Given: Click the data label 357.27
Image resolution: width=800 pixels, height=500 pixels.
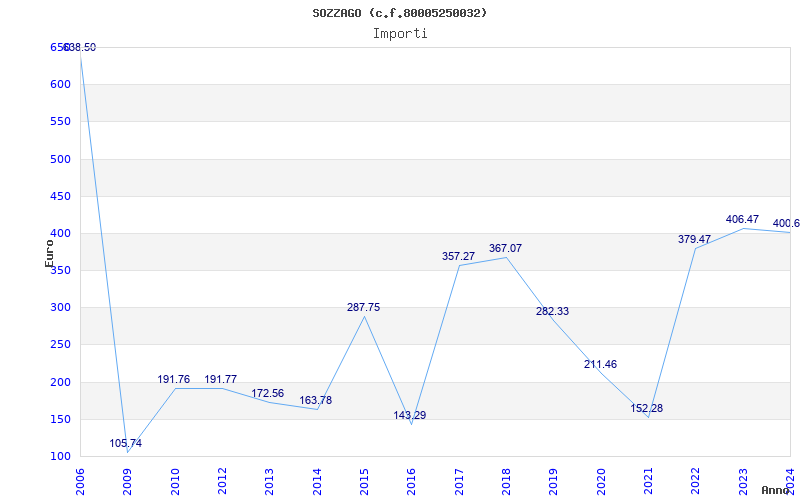Looking at the screenshot, I should [458, 256].
